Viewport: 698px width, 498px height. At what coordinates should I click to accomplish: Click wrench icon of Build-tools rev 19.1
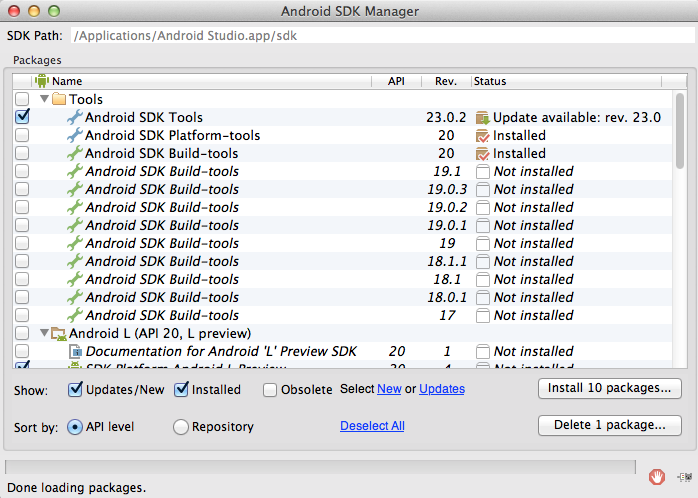coord(74,171)
